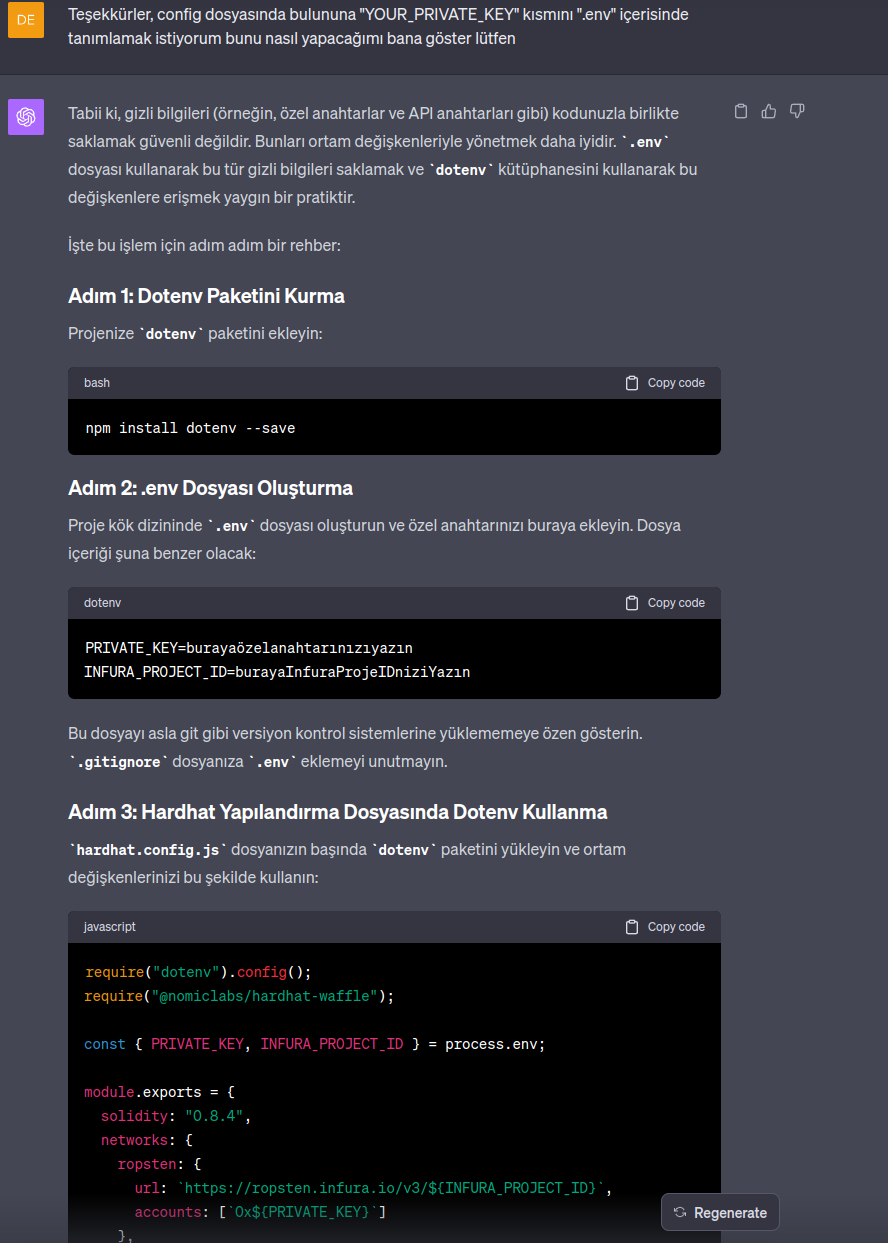Click the require hardhat-waffle line
This screenshot has width=888, height=1243.
click(240, 996)
